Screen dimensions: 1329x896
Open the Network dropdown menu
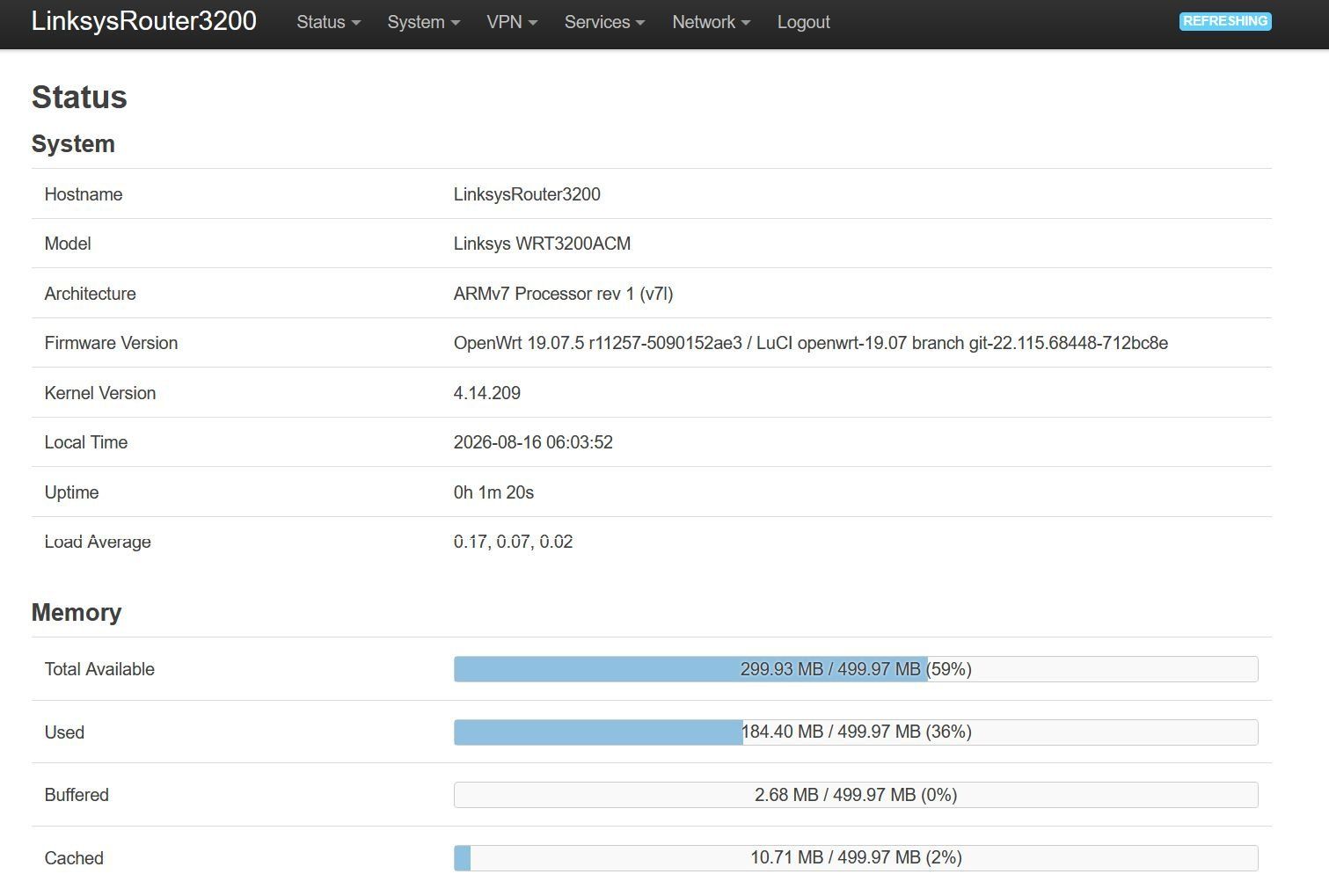pyautogui.click(x=711, y=22)
